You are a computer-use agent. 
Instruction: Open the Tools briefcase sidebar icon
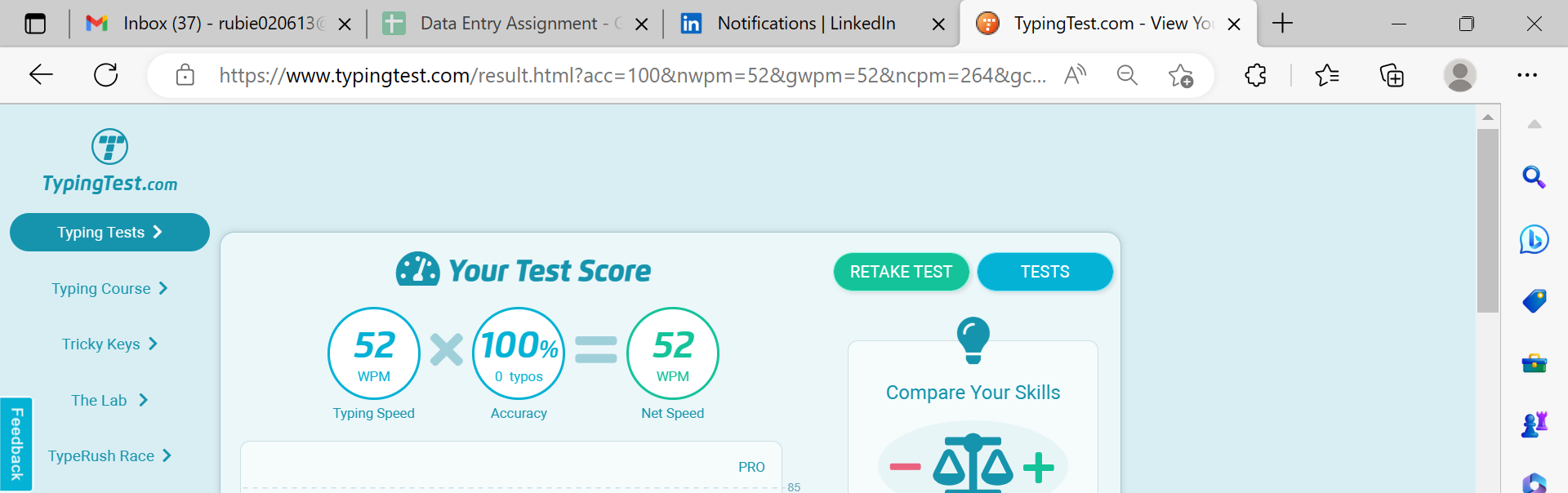pos(1534,363)
